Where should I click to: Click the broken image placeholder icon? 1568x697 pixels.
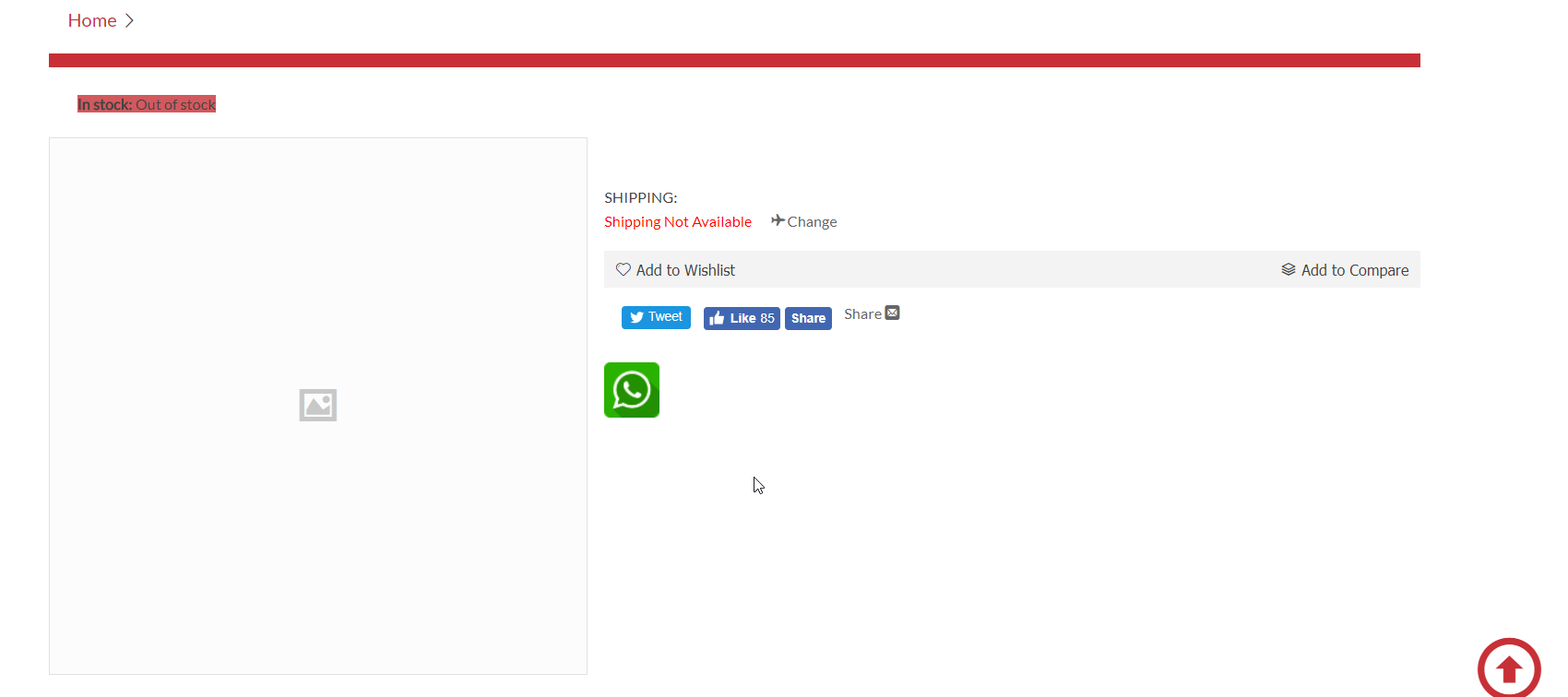318,405
